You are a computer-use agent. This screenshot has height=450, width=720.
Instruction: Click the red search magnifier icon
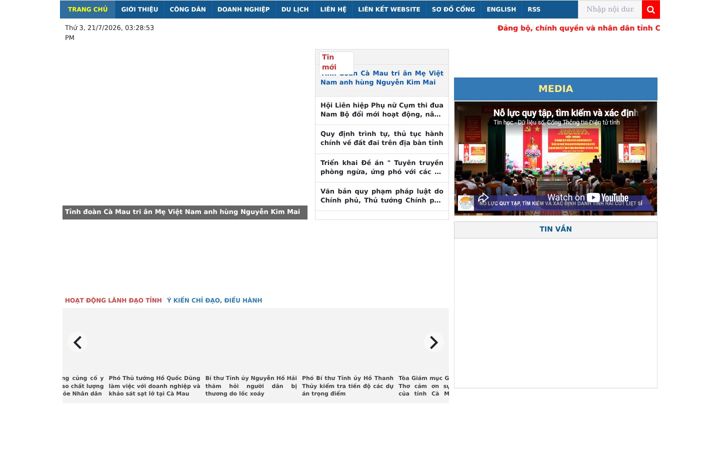(651, 9)
